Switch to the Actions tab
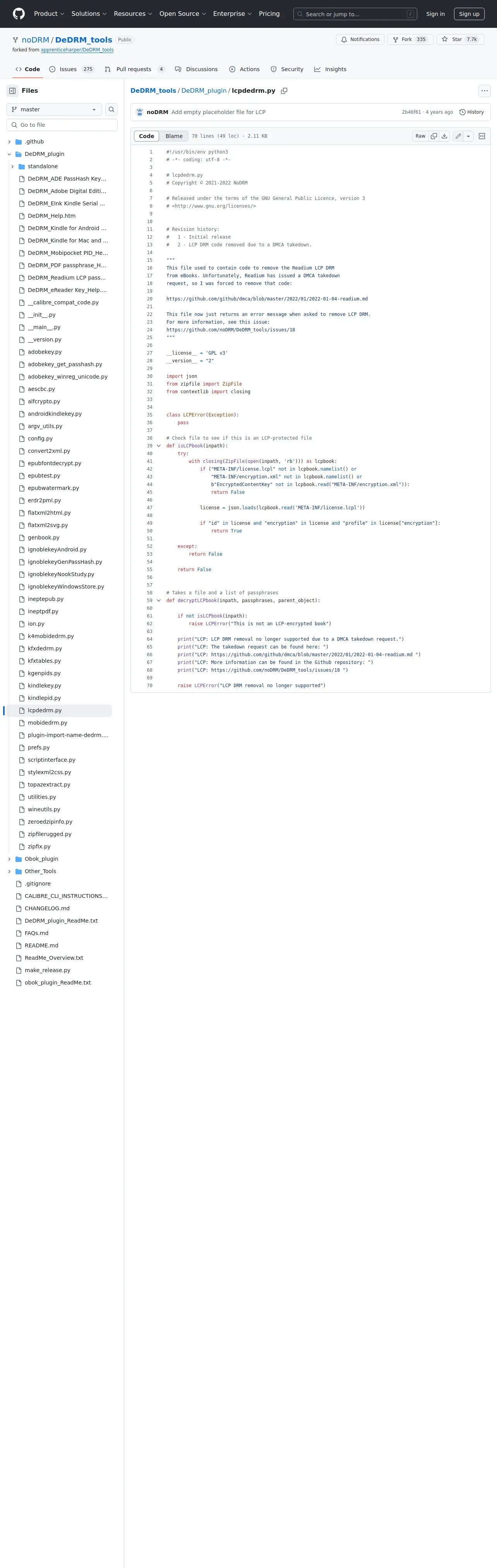The width and height of the screenshot is (497, 1568). (x=244, y=69)
